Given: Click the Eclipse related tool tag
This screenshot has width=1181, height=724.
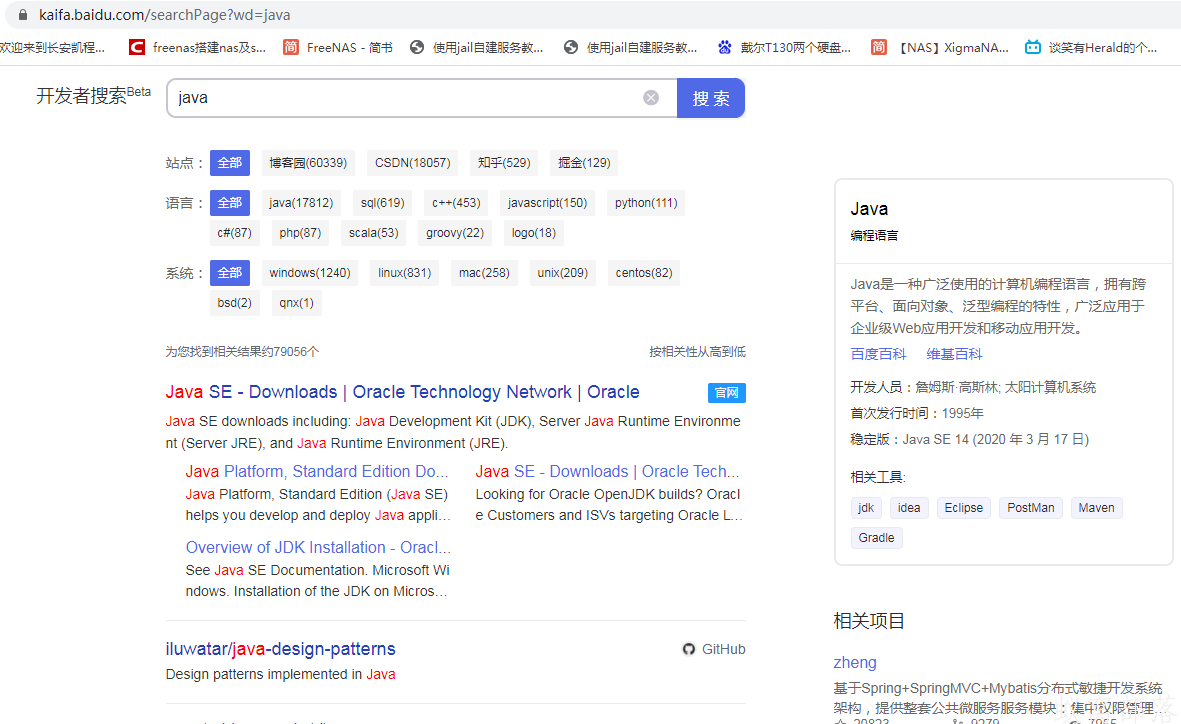Looking at the screenshot, I should point(963,508).
